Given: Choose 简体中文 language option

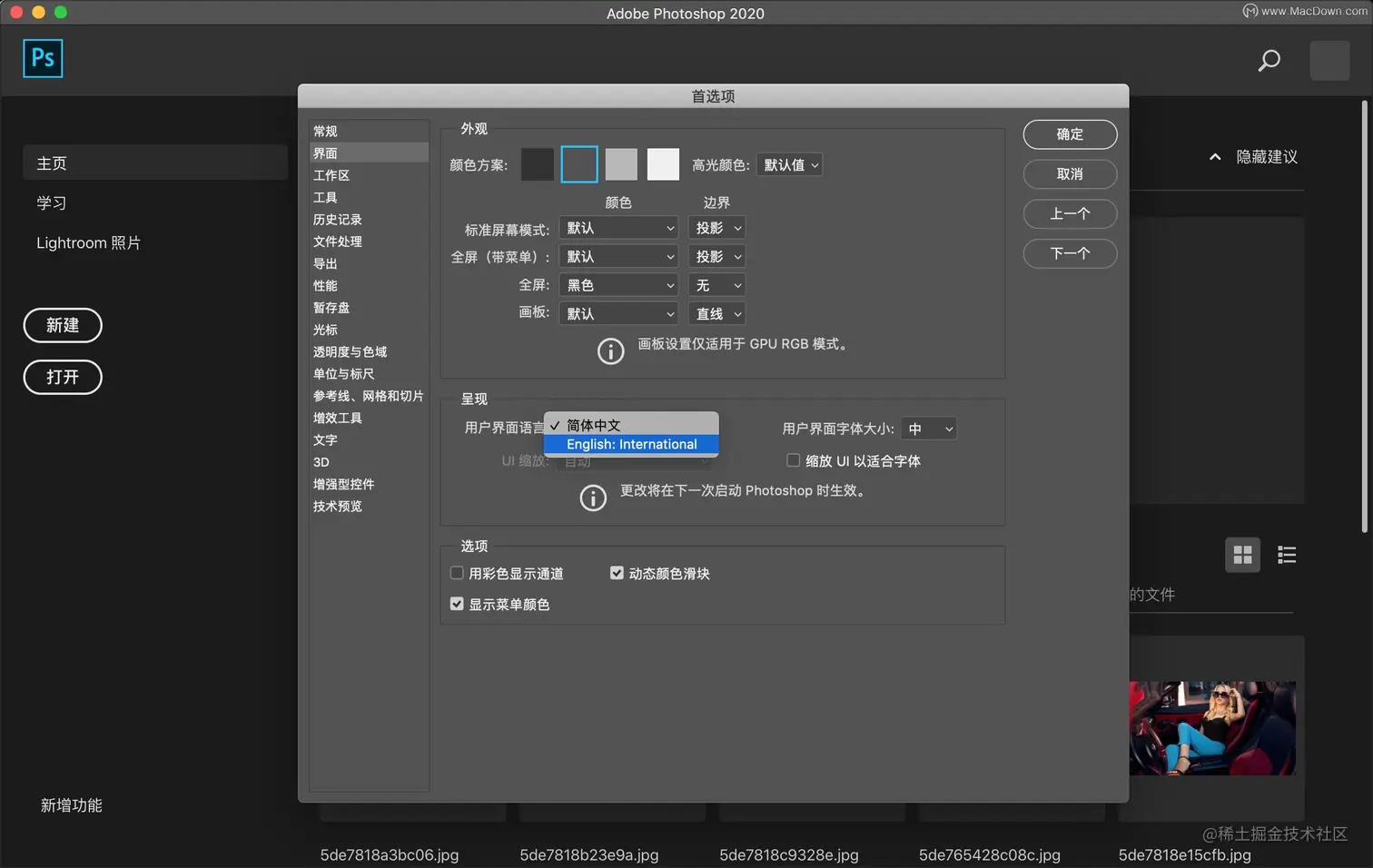Looking at the screenshot, I should (631, 425).
